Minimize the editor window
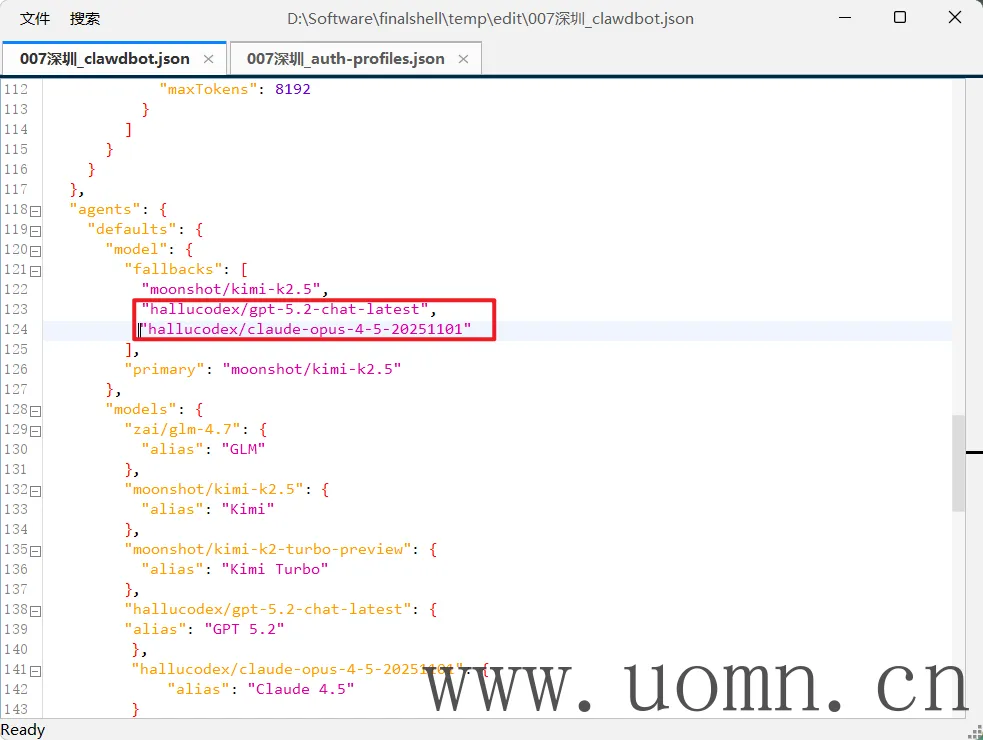The image size is (983, 740). (x=853, y=18)
